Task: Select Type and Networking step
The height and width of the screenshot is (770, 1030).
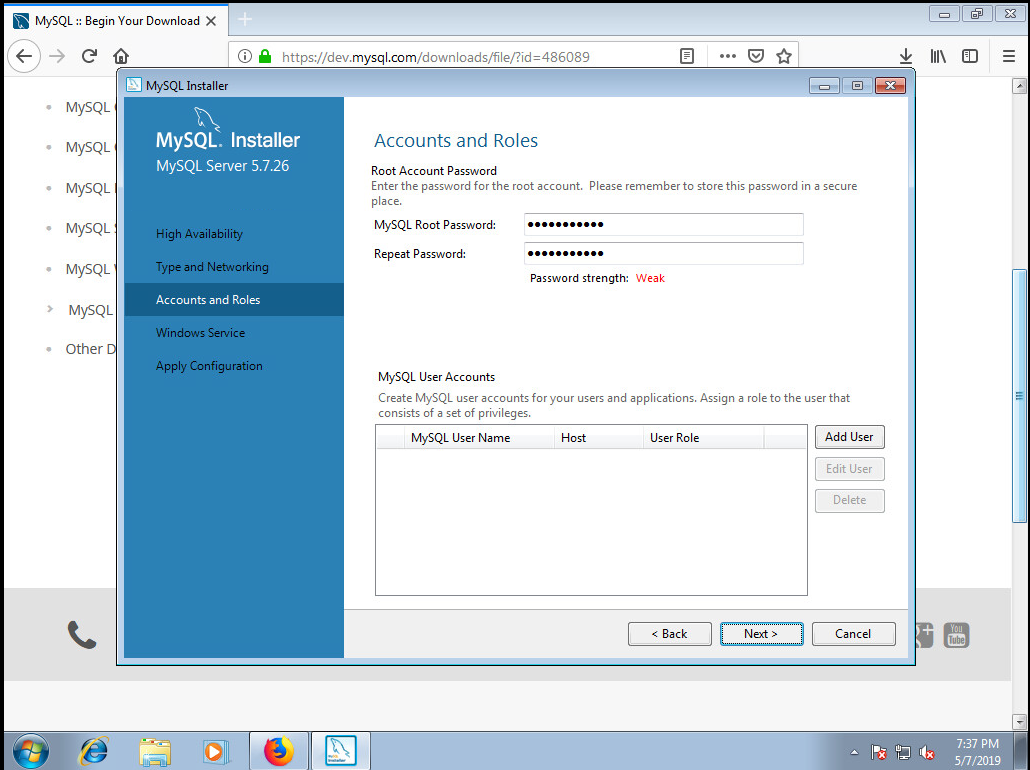Action: point(212,267)
